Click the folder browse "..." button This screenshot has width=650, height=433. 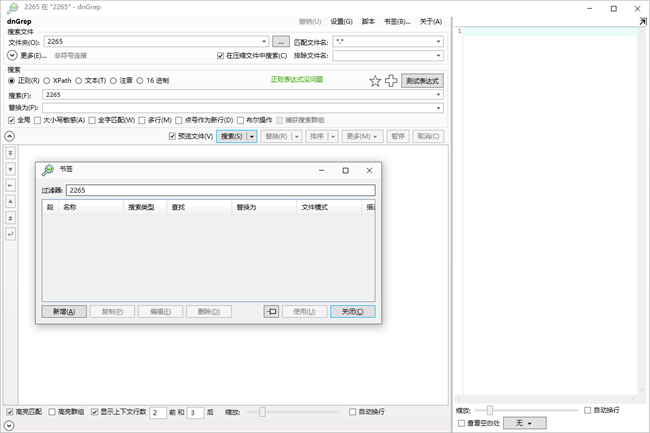pyautogui.click(x=281, y=42)
